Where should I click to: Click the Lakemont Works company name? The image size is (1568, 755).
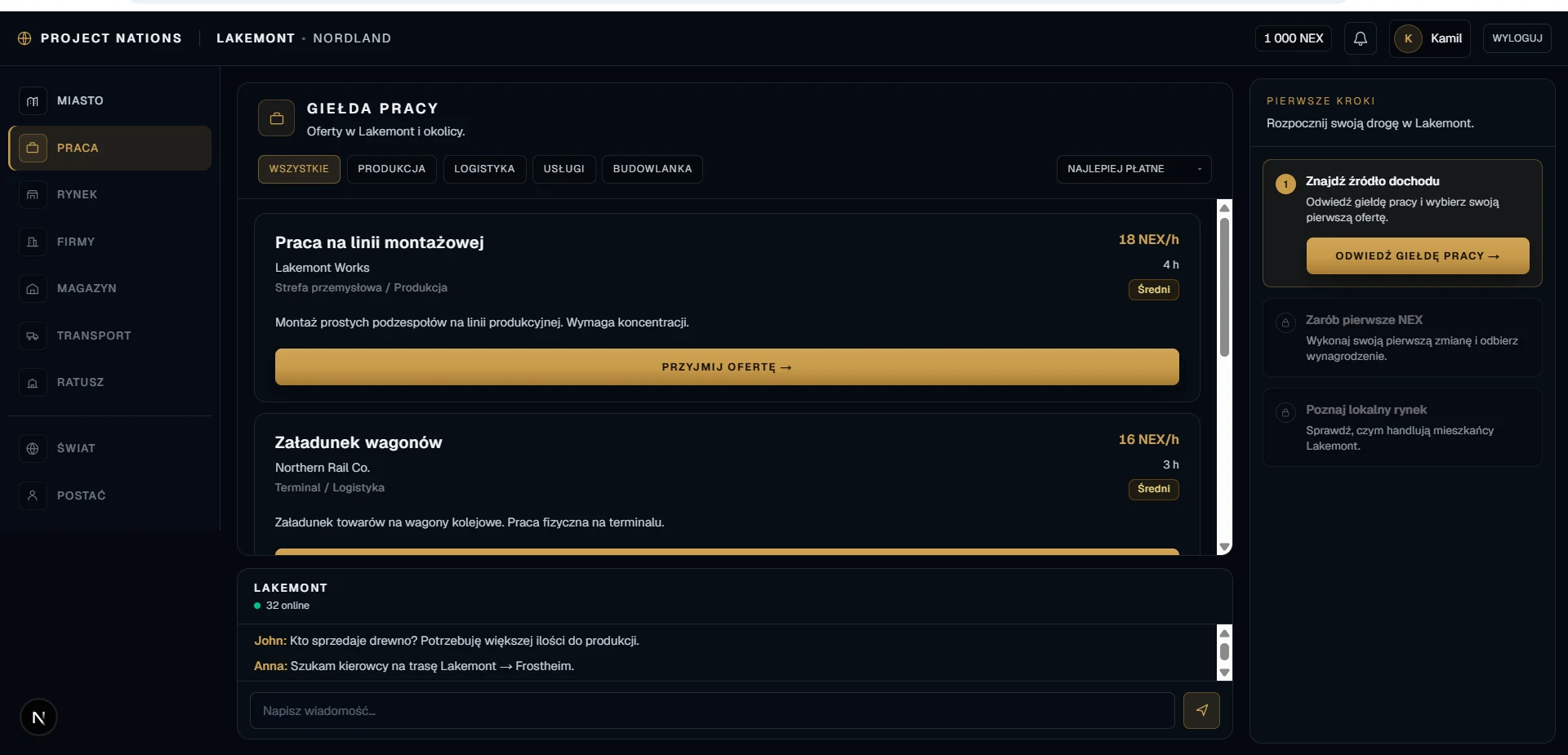coord(322,268)
